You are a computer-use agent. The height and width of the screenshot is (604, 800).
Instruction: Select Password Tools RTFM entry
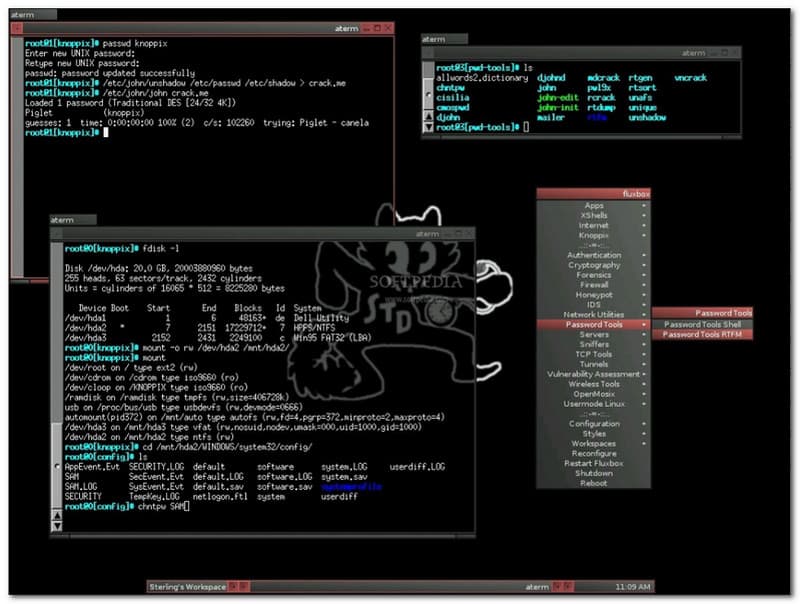pyautogui.click(x=702, y=334)
